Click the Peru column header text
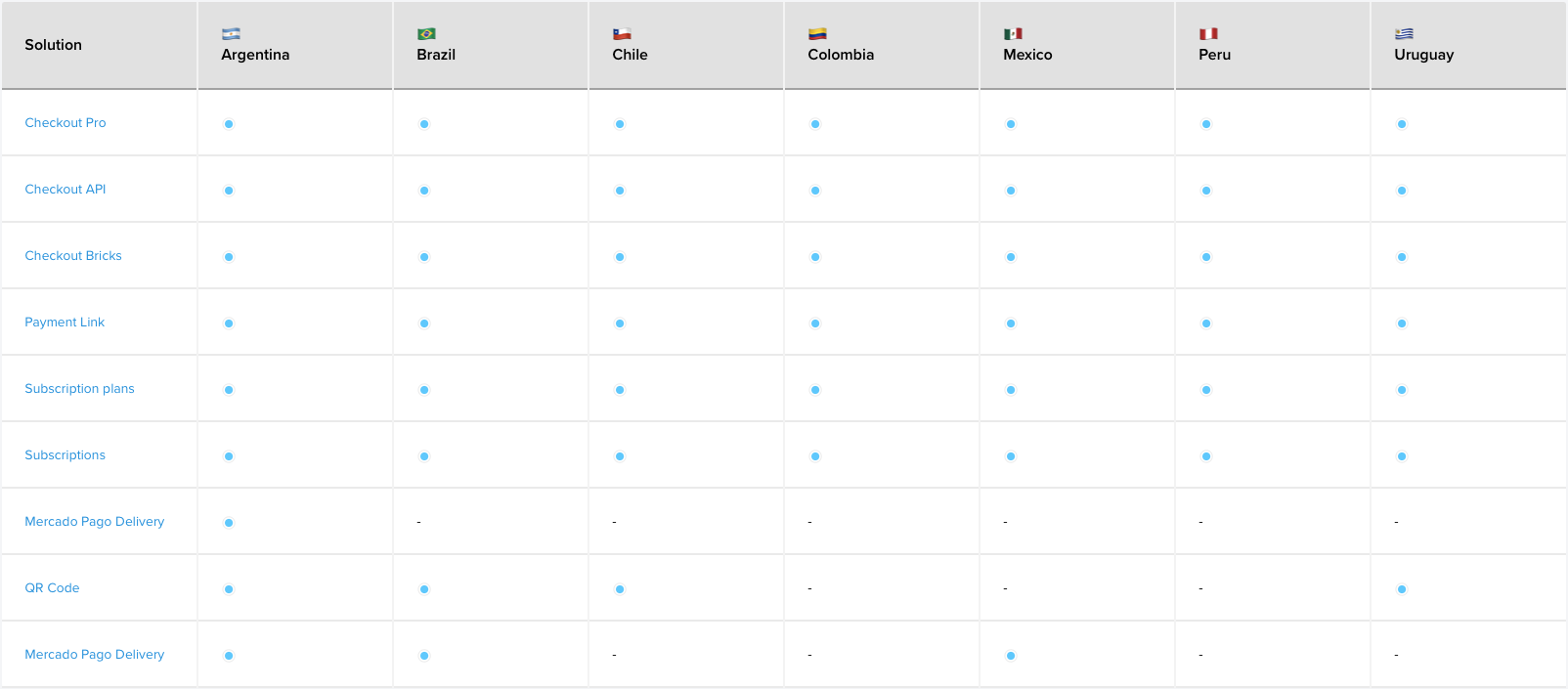 pos(1214,55)
